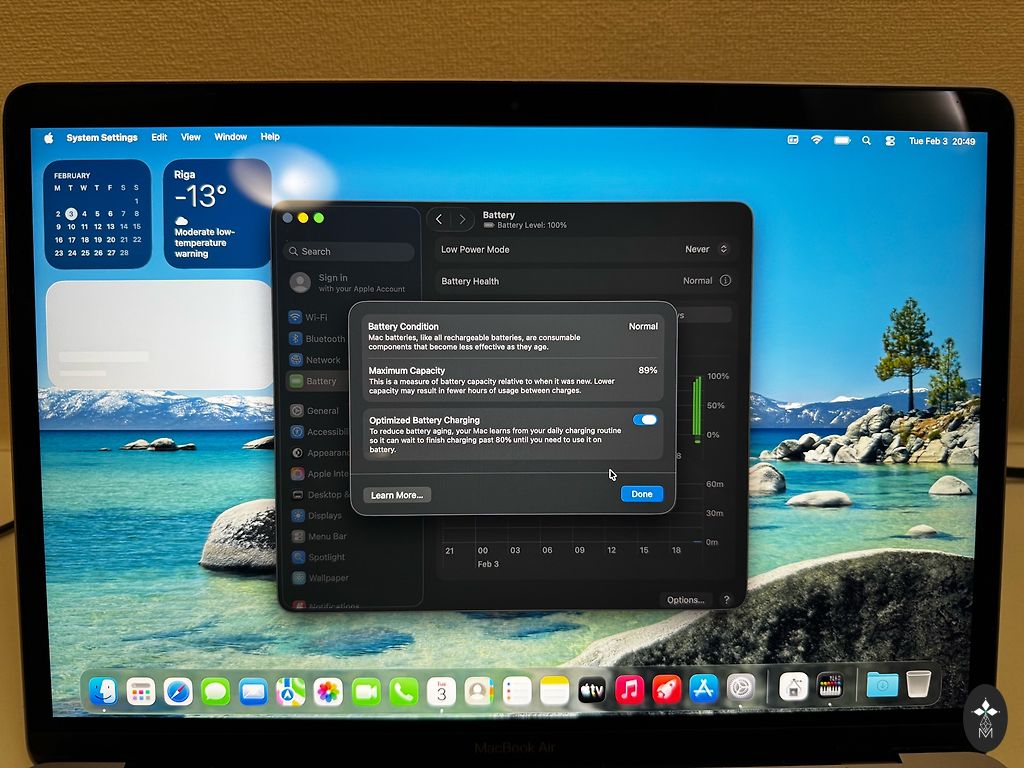Toggle Optimized Battery Charging switch
1024x768 pixels.
tap(645, 420)
